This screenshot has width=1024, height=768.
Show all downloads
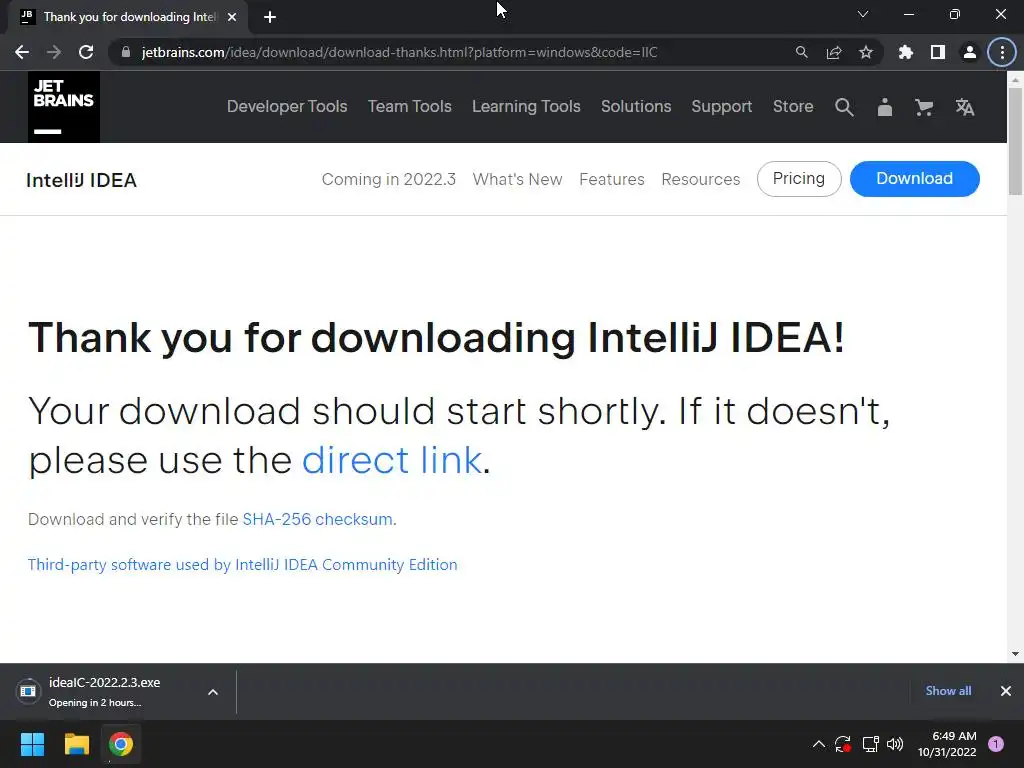point(948,691)
